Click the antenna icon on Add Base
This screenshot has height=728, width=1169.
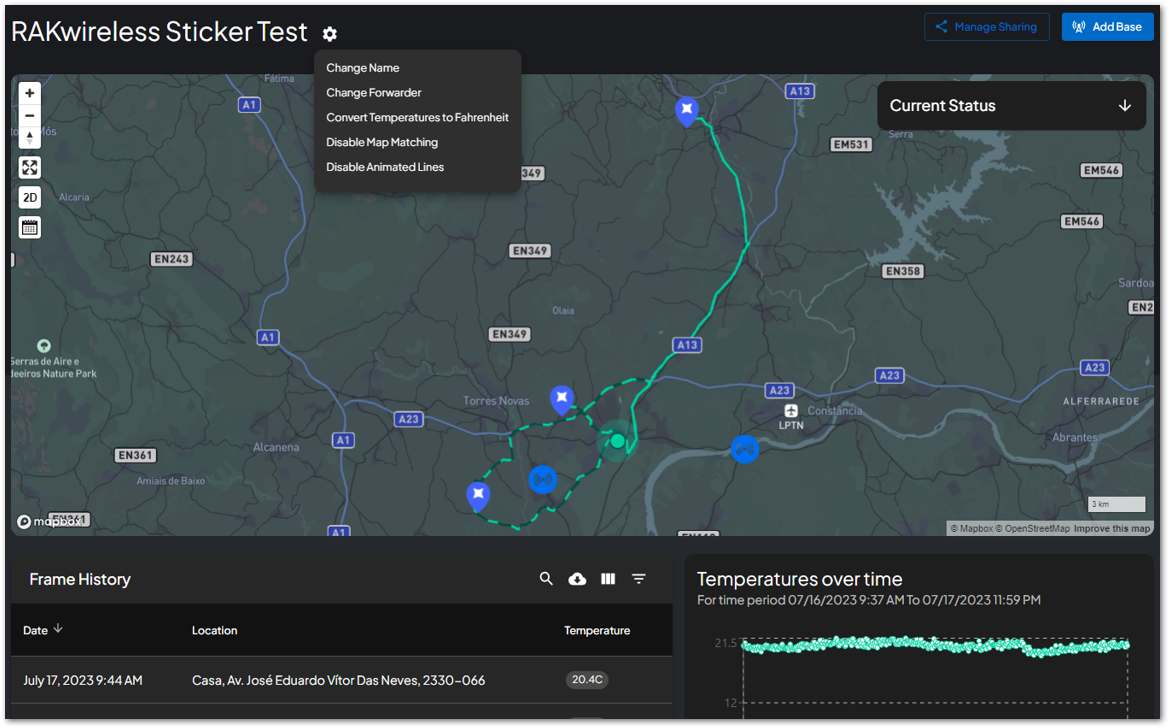coord(1079,27)
